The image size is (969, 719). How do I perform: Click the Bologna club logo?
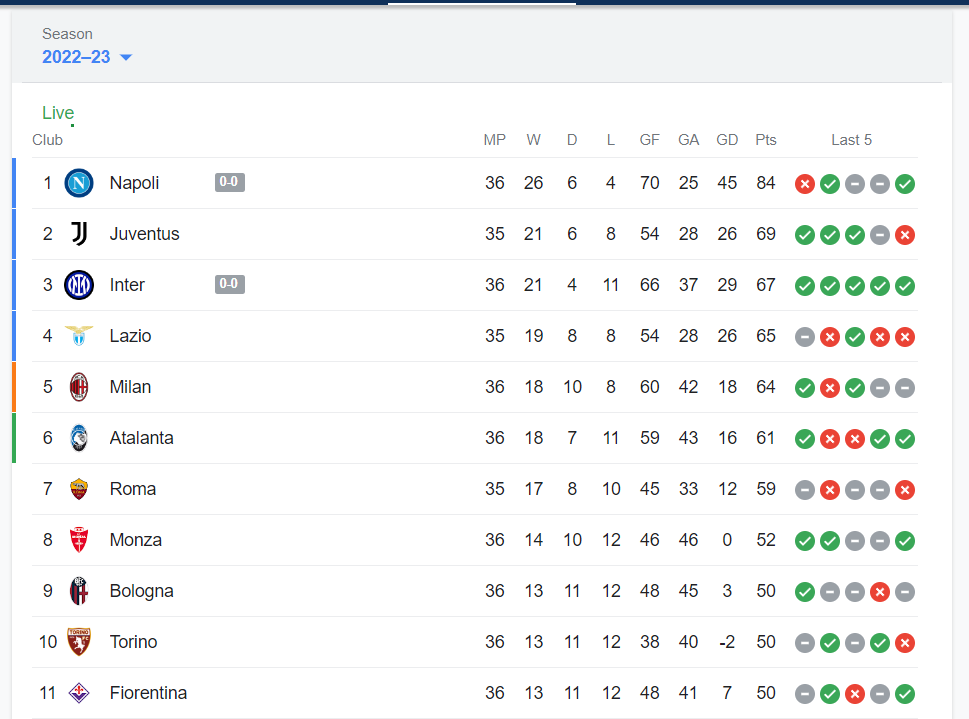tap(79, 591)
